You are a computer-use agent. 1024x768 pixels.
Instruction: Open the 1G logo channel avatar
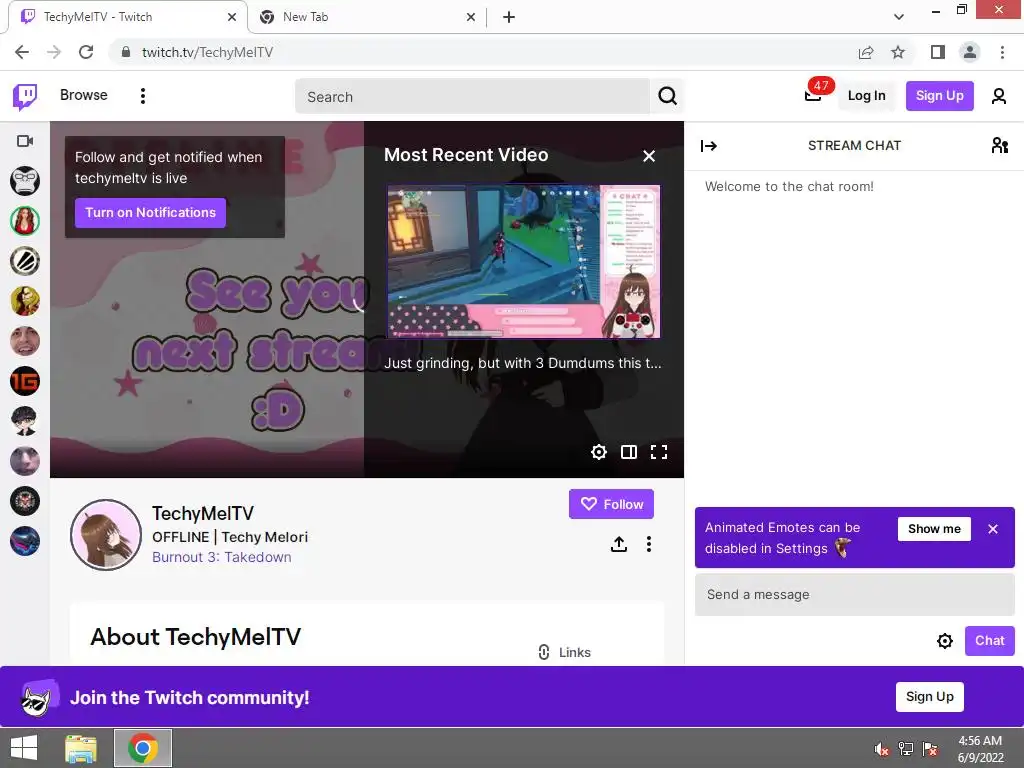25,381
